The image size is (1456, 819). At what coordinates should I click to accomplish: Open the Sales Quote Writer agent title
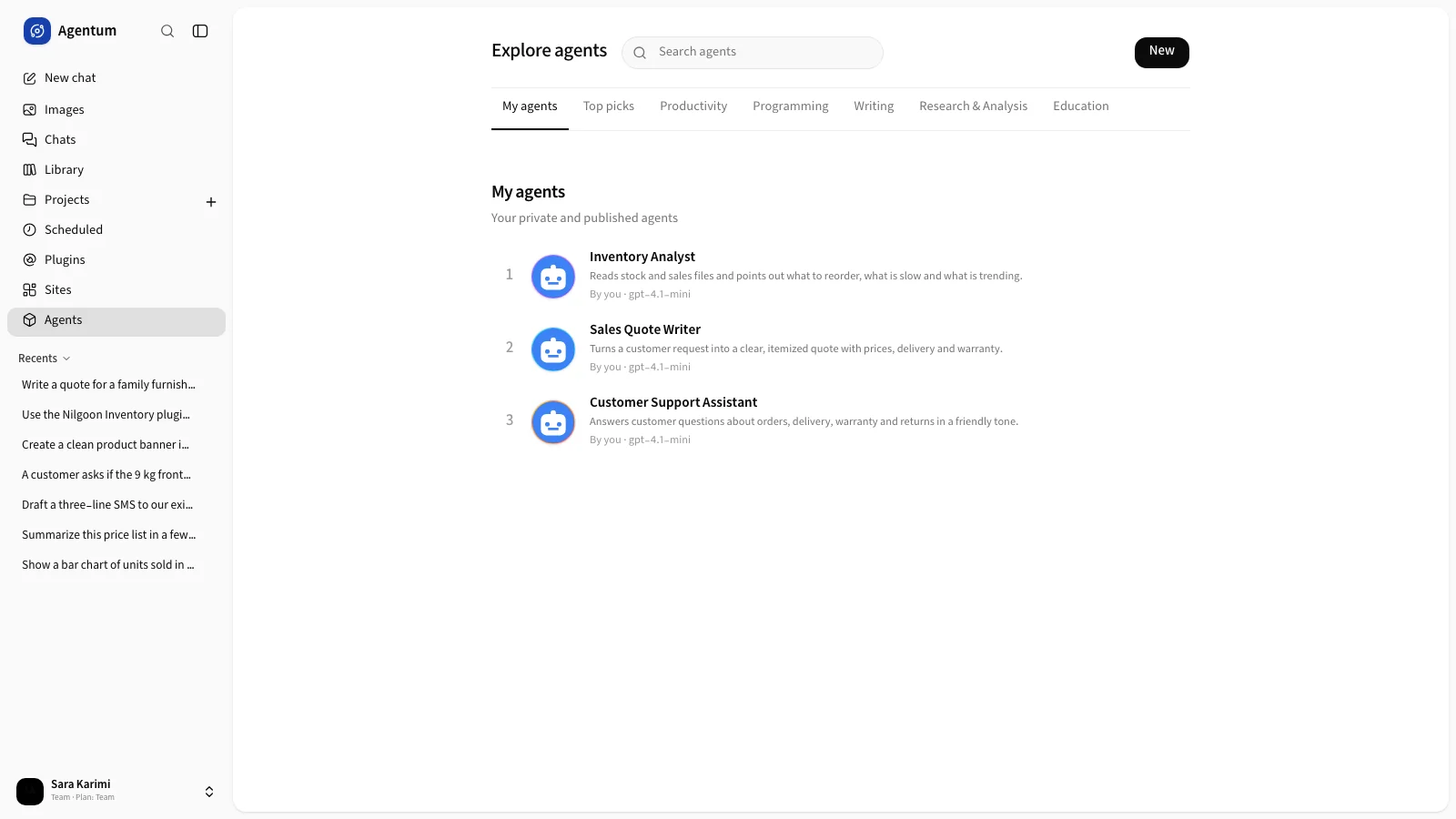(645, 329)
